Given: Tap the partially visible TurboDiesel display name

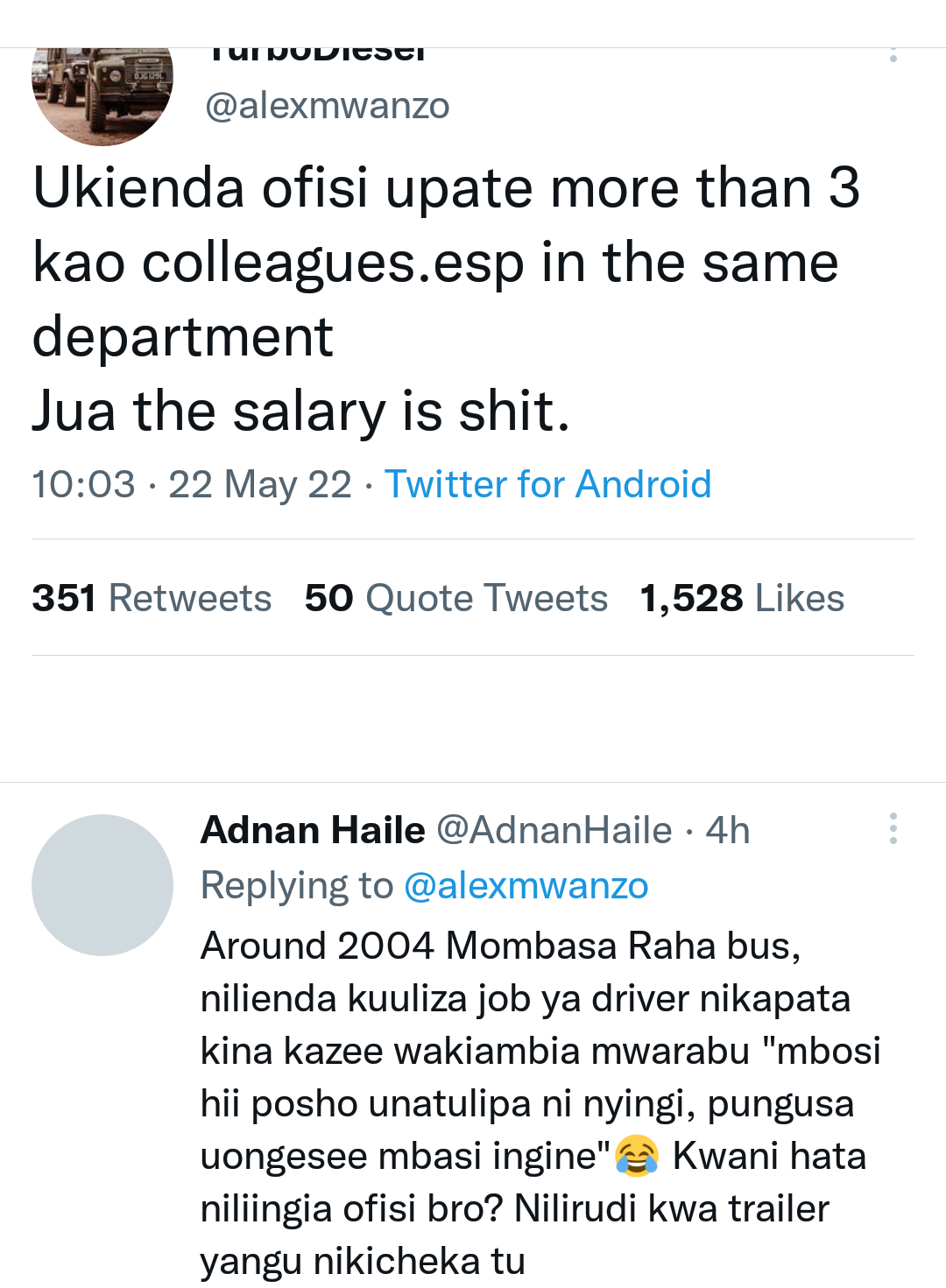Looking at the screenshot, I should coord(316,54).
